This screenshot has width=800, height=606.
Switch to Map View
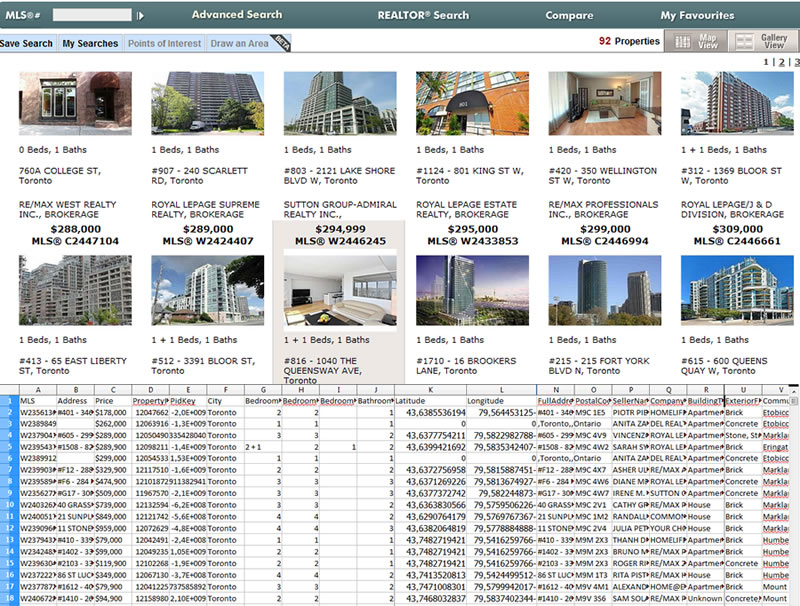point(695,41)
